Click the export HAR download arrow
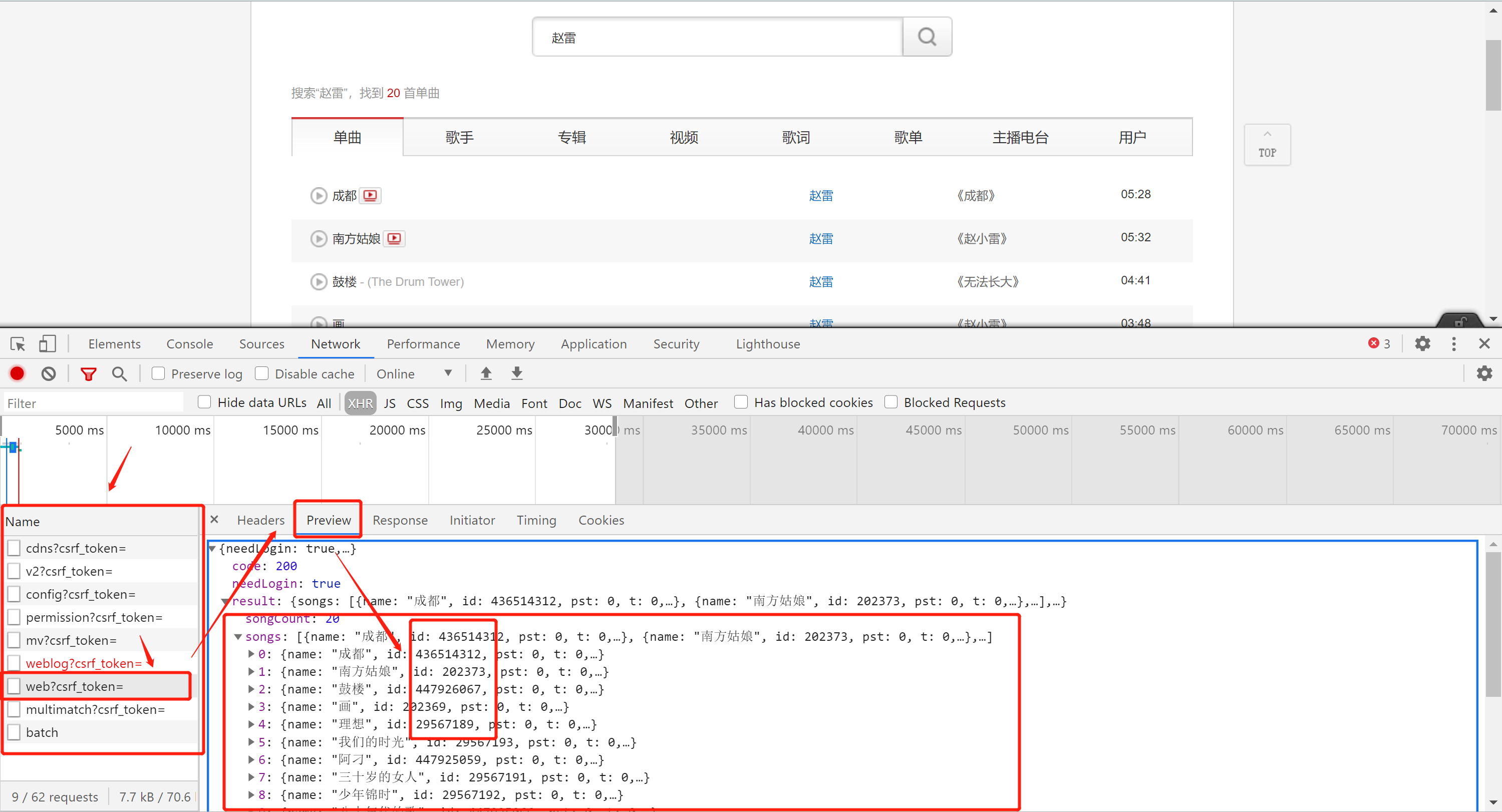The width and height of the screenshot is (1502, 812). tap(516, 373)
